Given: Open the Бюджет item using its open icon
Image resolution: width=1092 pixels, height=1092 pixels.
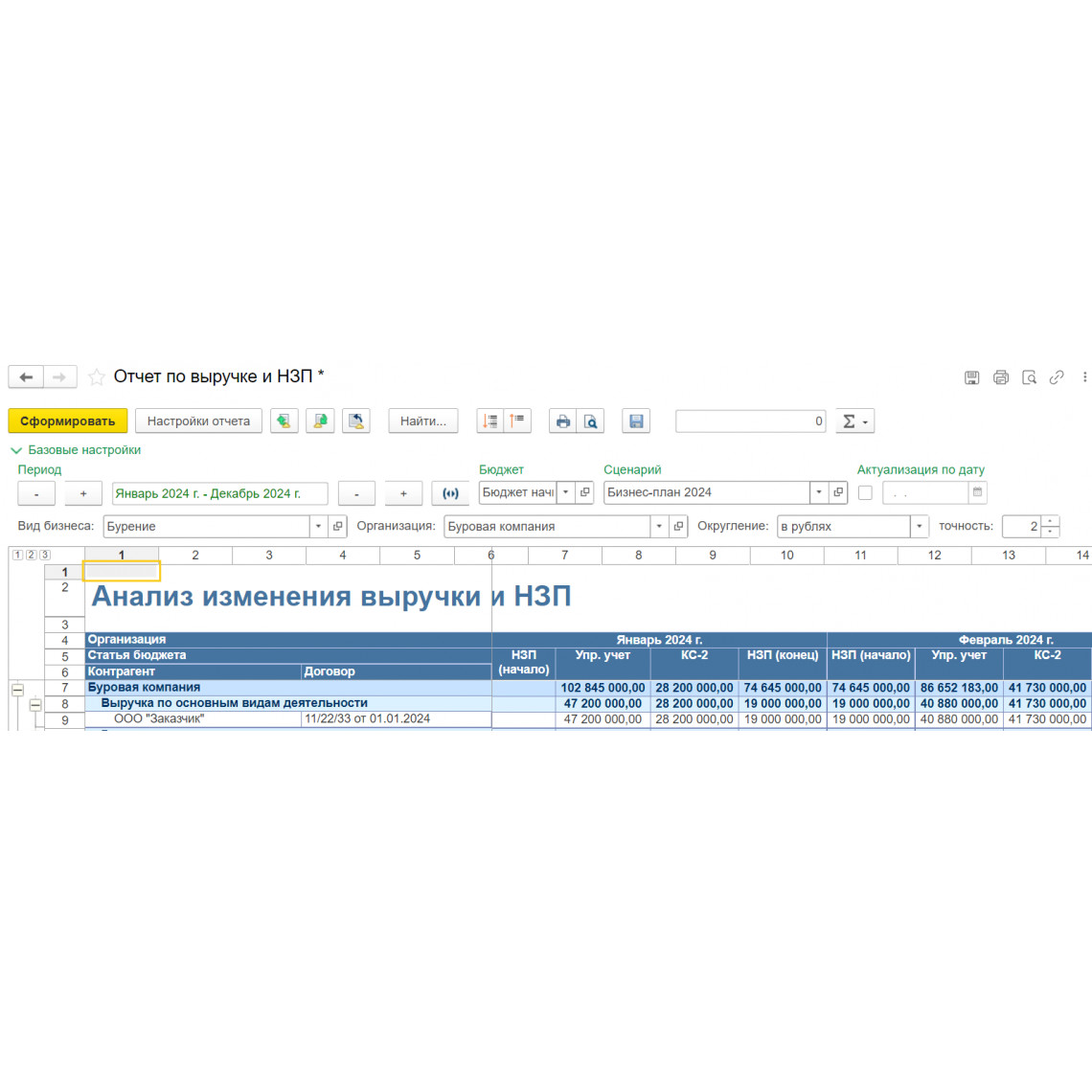Looking at the screenshot, I should (585, 492).
